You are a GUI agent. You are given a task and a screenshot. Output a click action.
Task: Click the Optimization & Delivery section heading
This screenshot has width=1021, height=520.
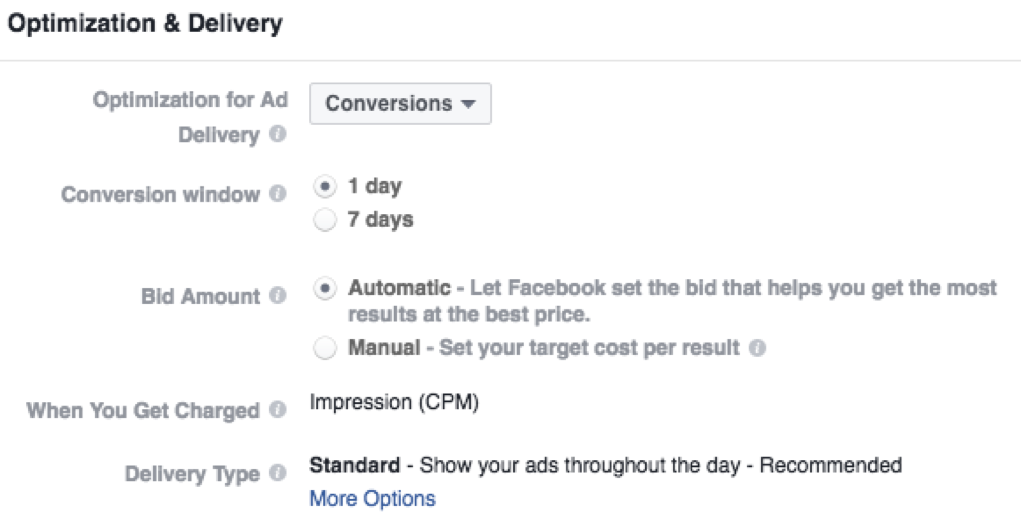[145, 23]
